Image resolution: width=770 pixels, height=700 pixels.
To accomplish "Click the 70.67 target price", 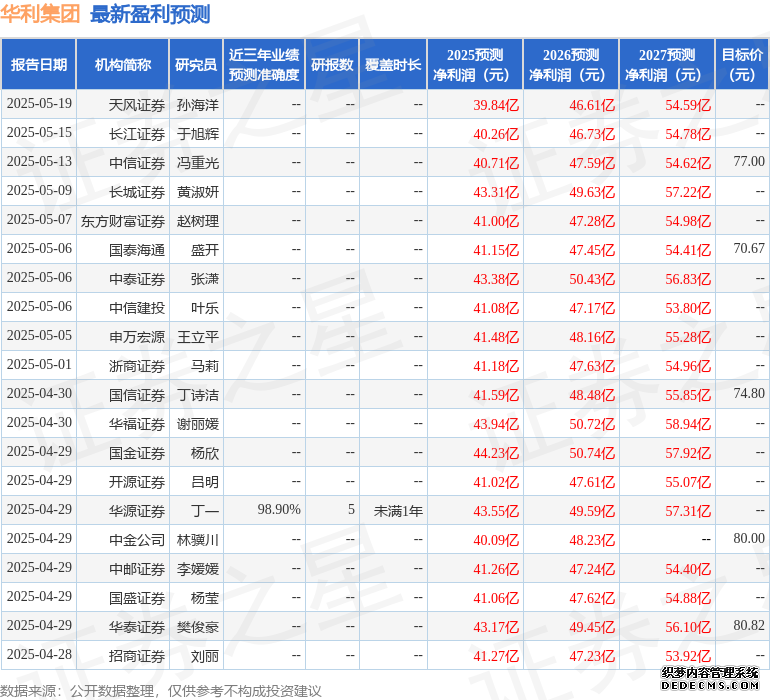I will [x=749, y=249].
